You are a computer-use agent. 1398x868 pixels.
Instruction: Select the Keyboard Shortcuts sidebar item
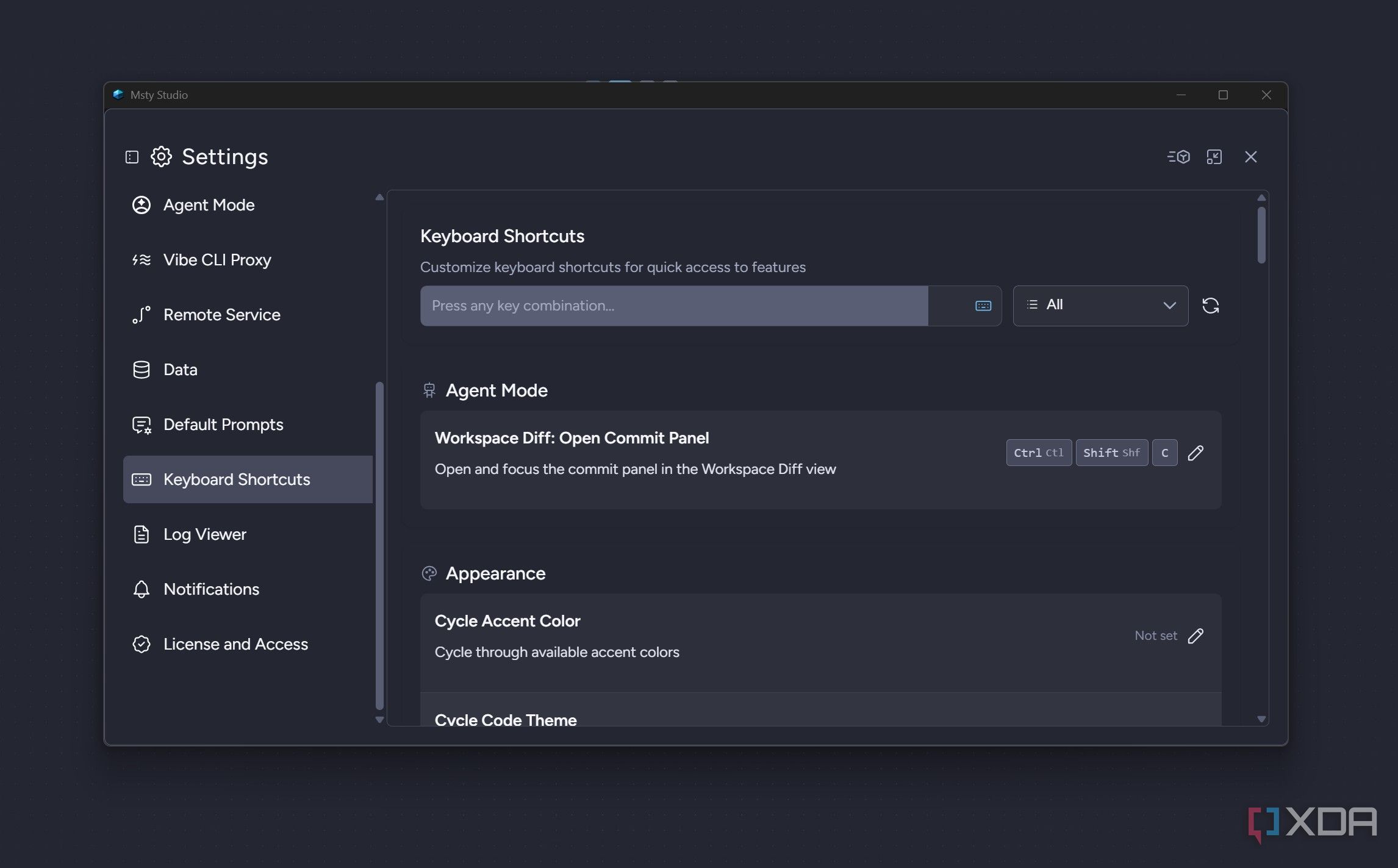(248, 479)
